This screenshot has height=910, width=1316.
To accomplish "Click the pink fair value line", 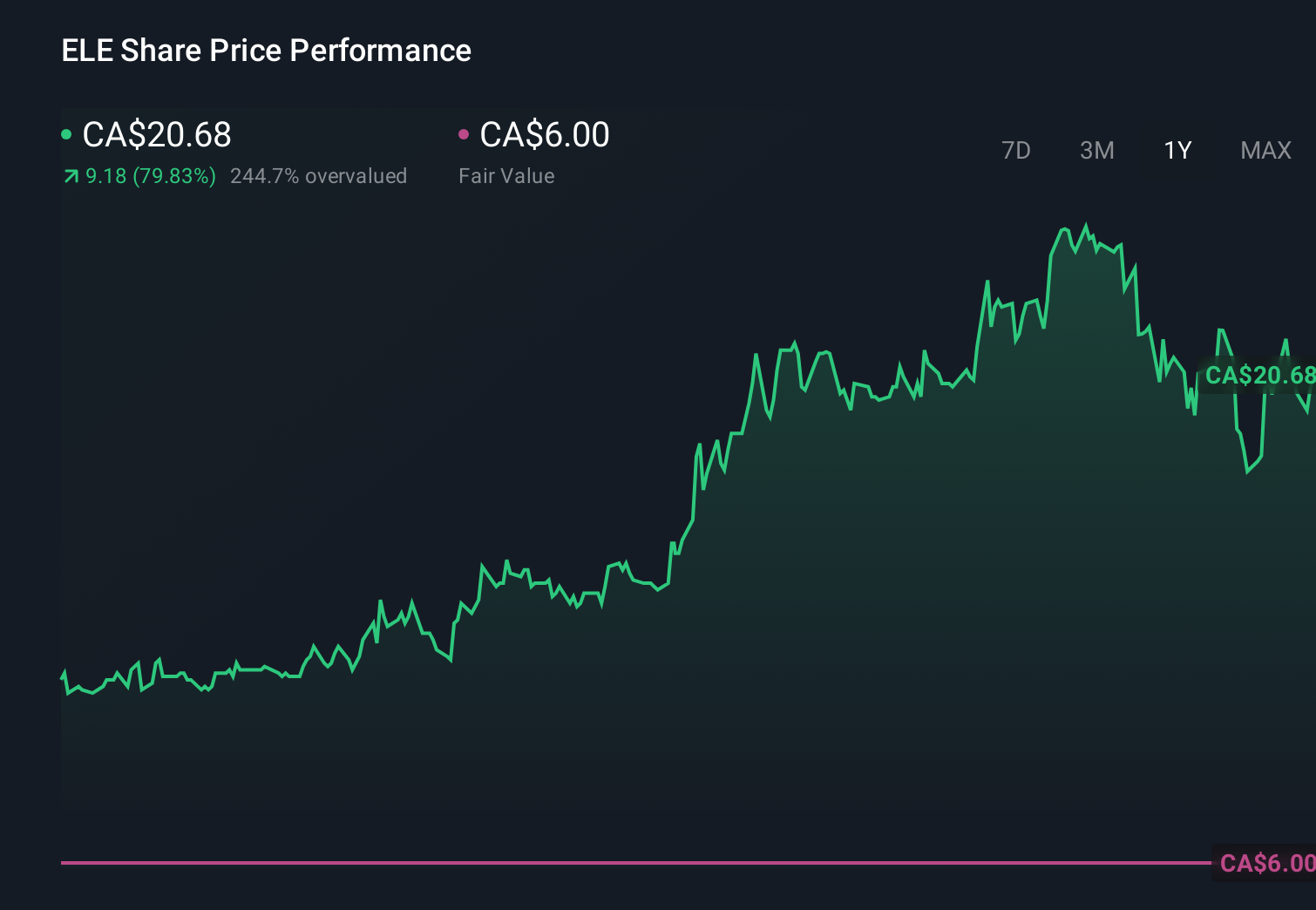I will pyautogui.click(x=610, y=862).
